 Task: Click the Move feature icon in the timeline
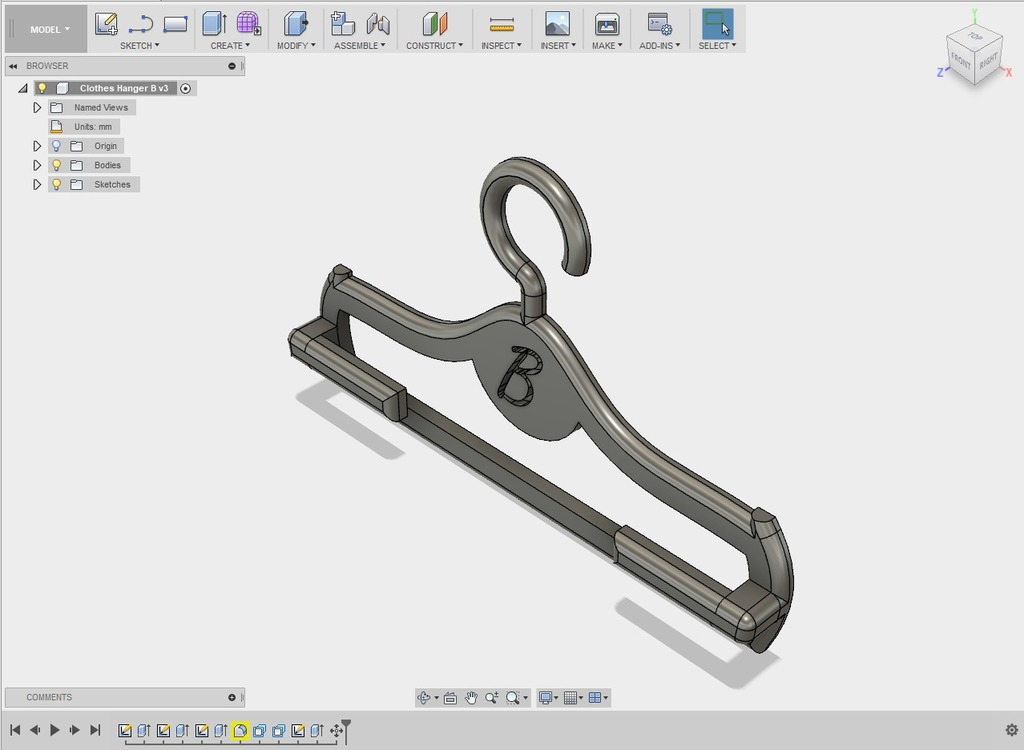pyautogui.click(x=336, y=730)
